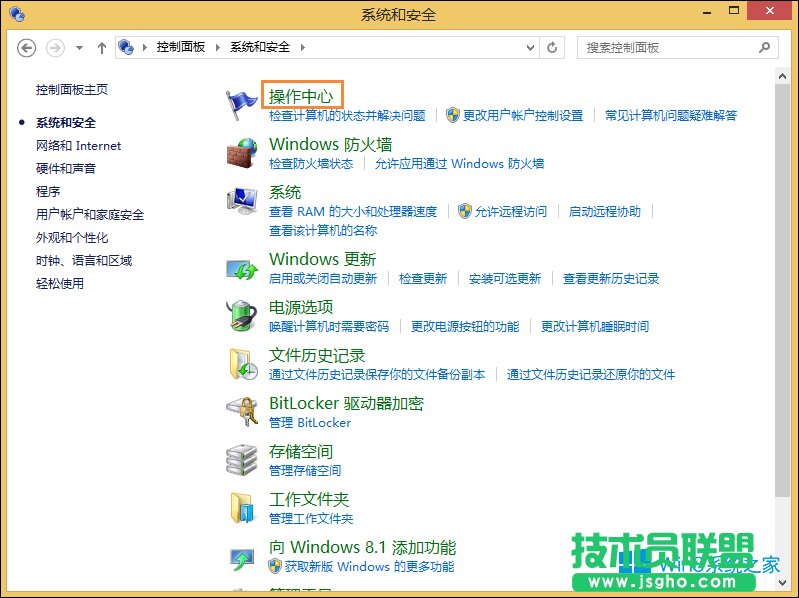Click the vertical scrollbar thumb
Viewport: 799px width, 598px height.
[x=782, y=290]
